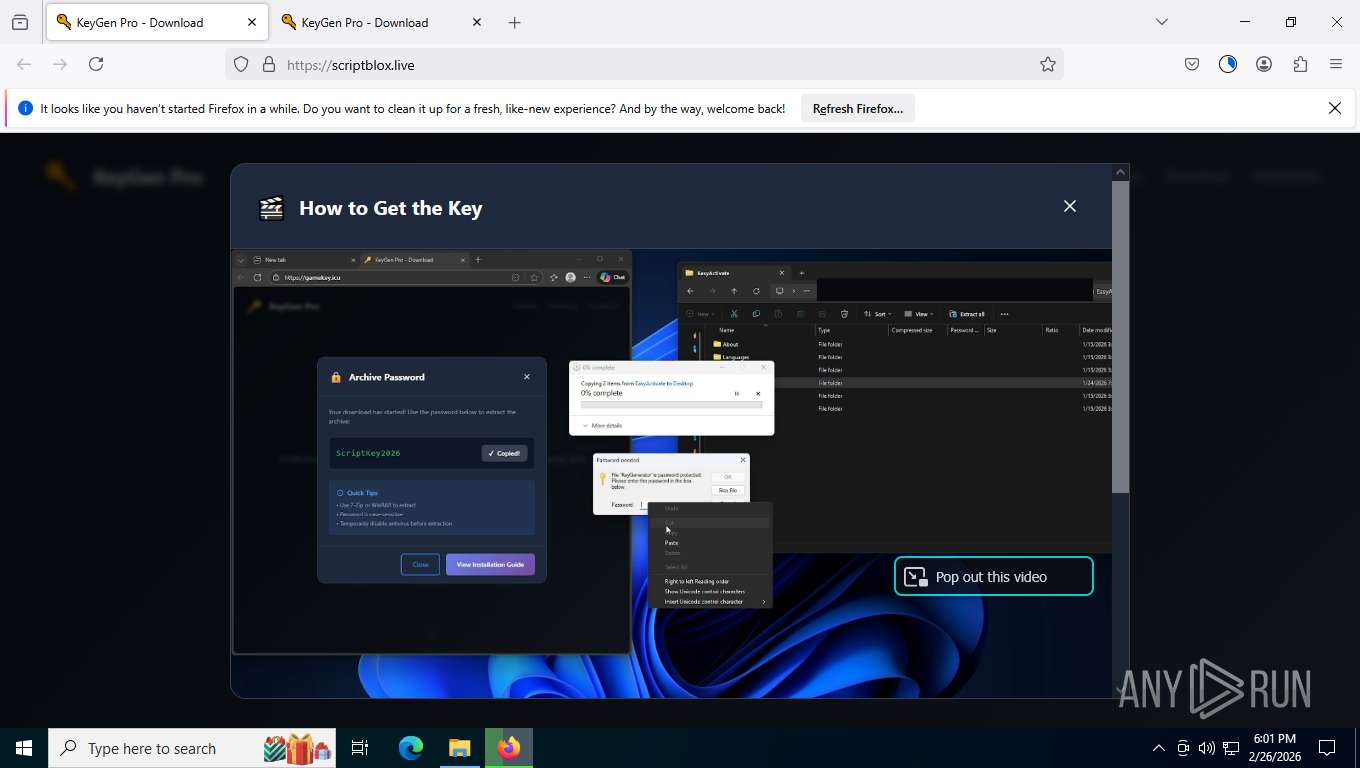This screenshot has width=1360, height=768.
Task: Open the Firefox account icon
Action: tap(1264, 64)
